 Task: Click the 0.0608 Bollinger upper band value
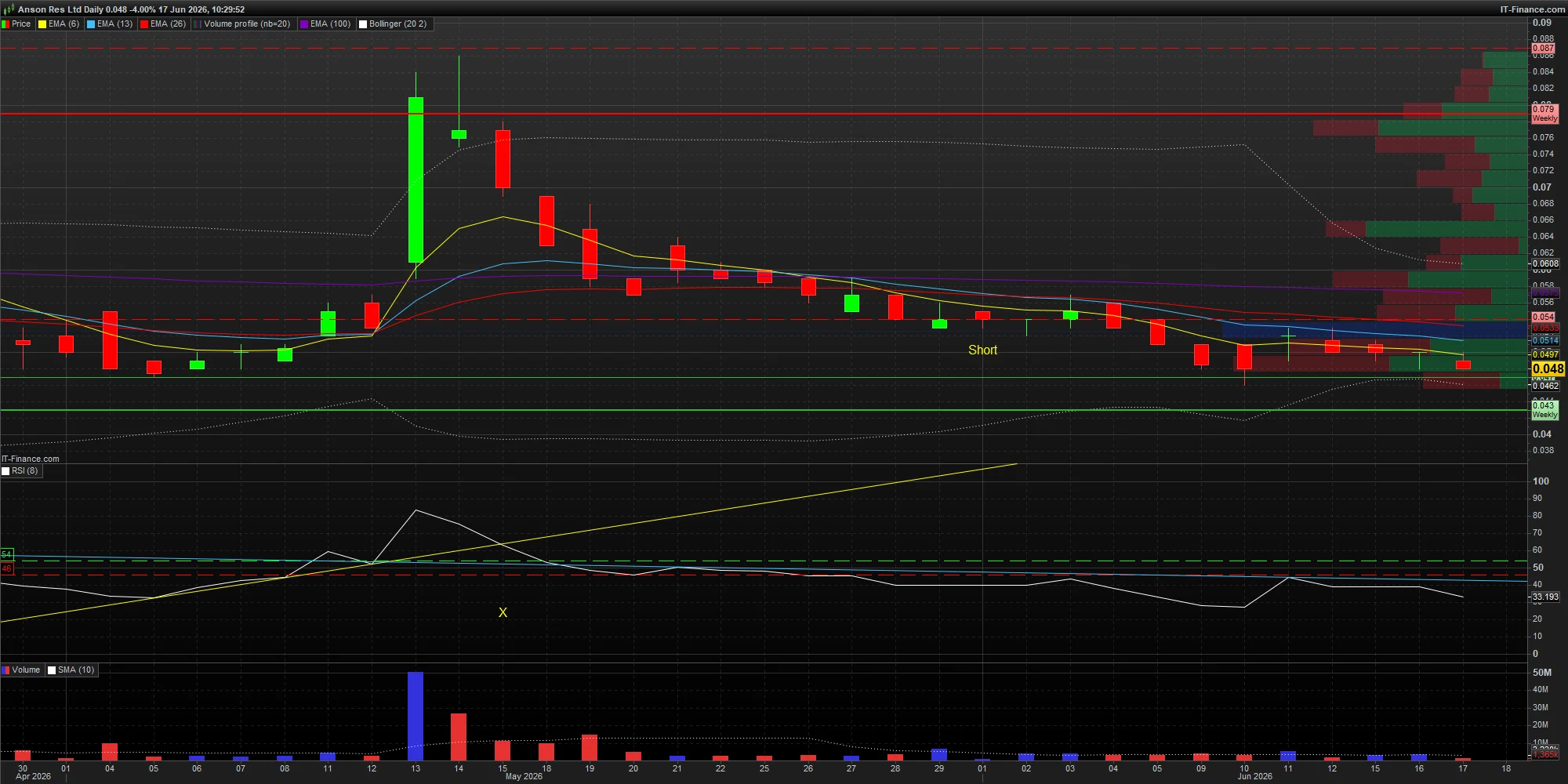point(1545,263)
